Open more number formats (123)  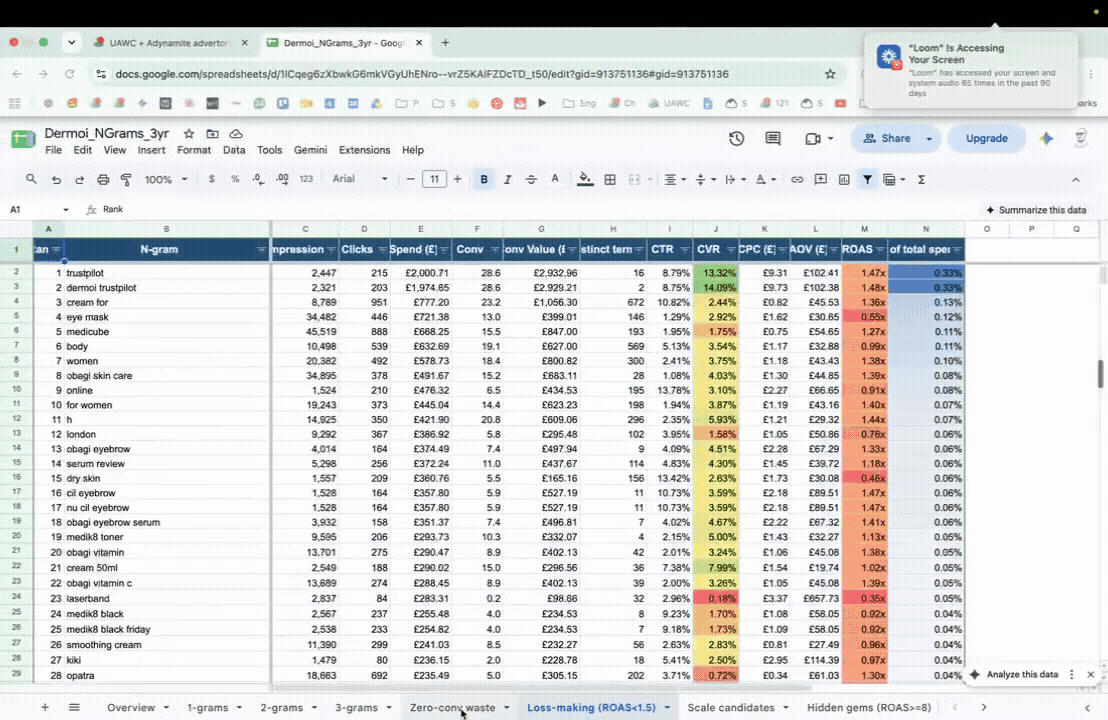pos(306,179)
